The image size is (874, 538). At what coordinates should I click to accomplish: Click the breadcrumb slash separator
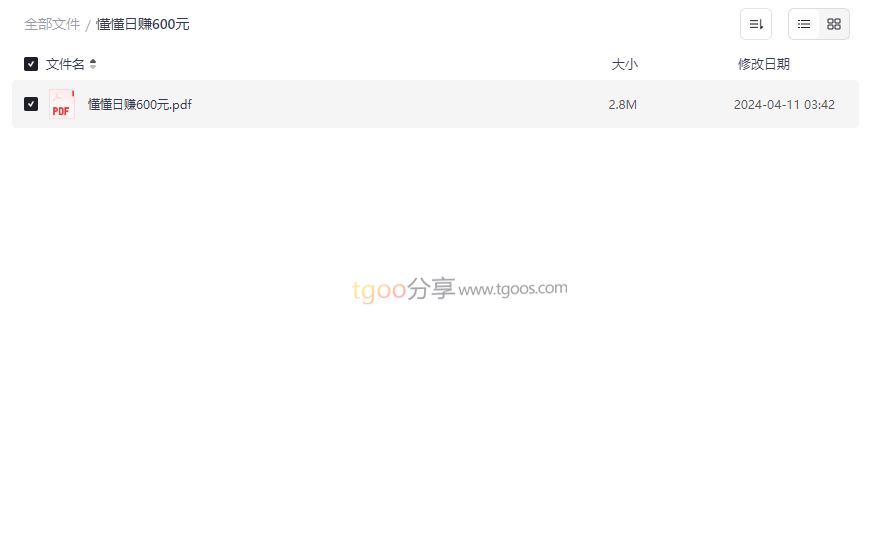coord(88,25)
